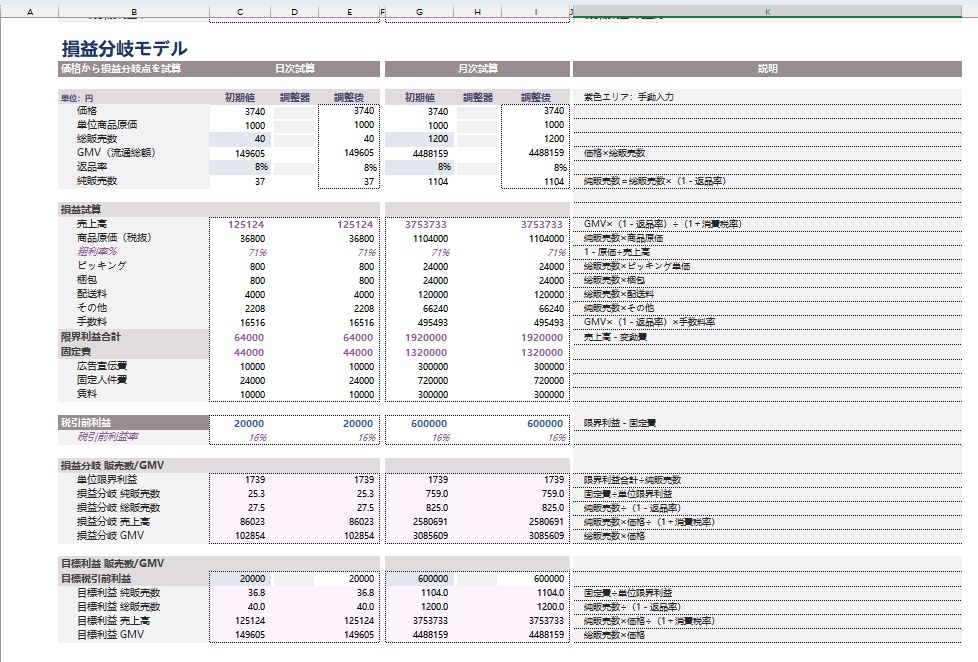The width and height of the screenshot is (978, 662).
Task: Select the 限界利益合計 row label
Action: pos(133,337)
